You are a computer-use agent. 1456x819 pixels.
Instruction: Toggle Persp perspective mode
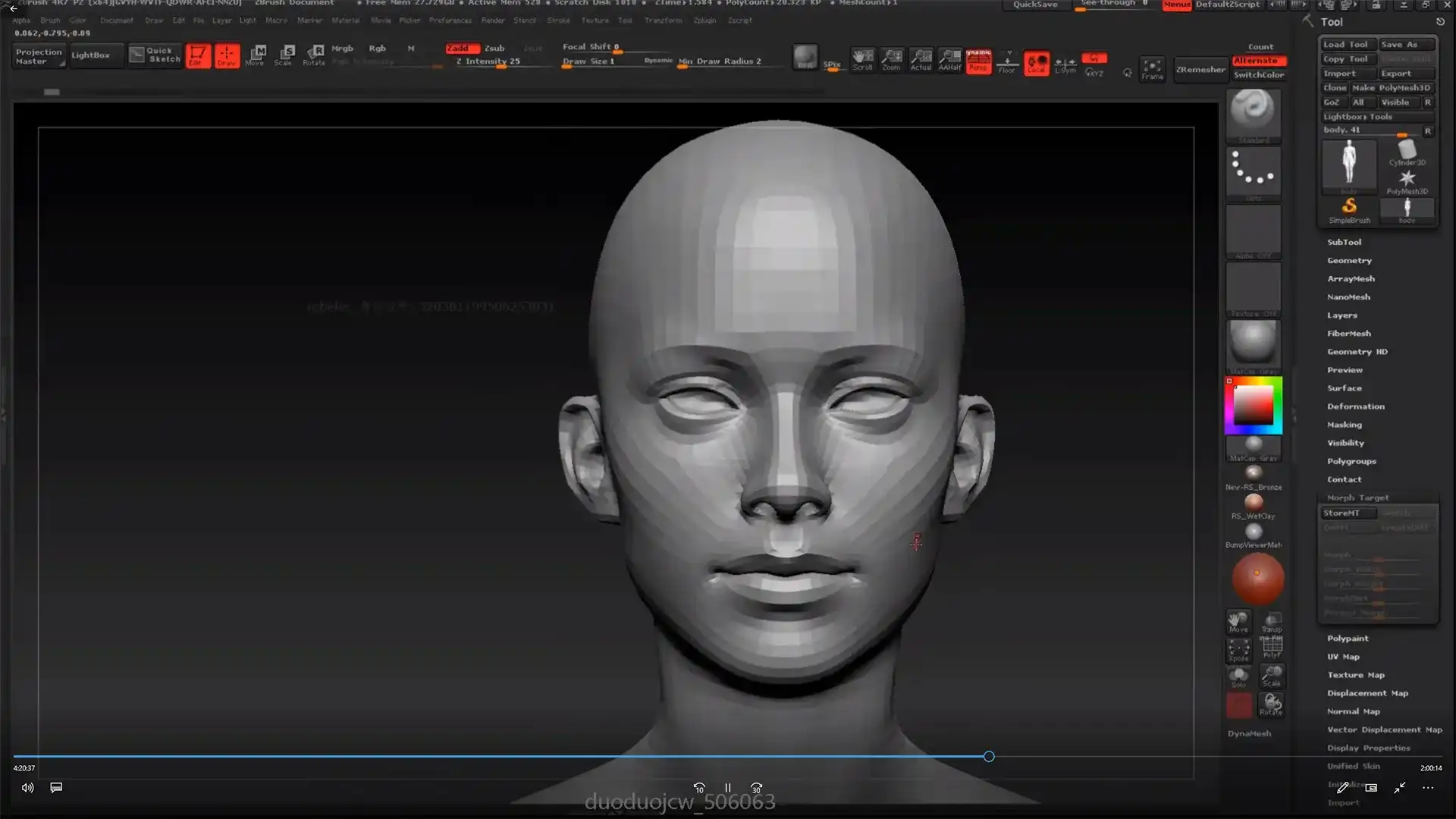978,61
